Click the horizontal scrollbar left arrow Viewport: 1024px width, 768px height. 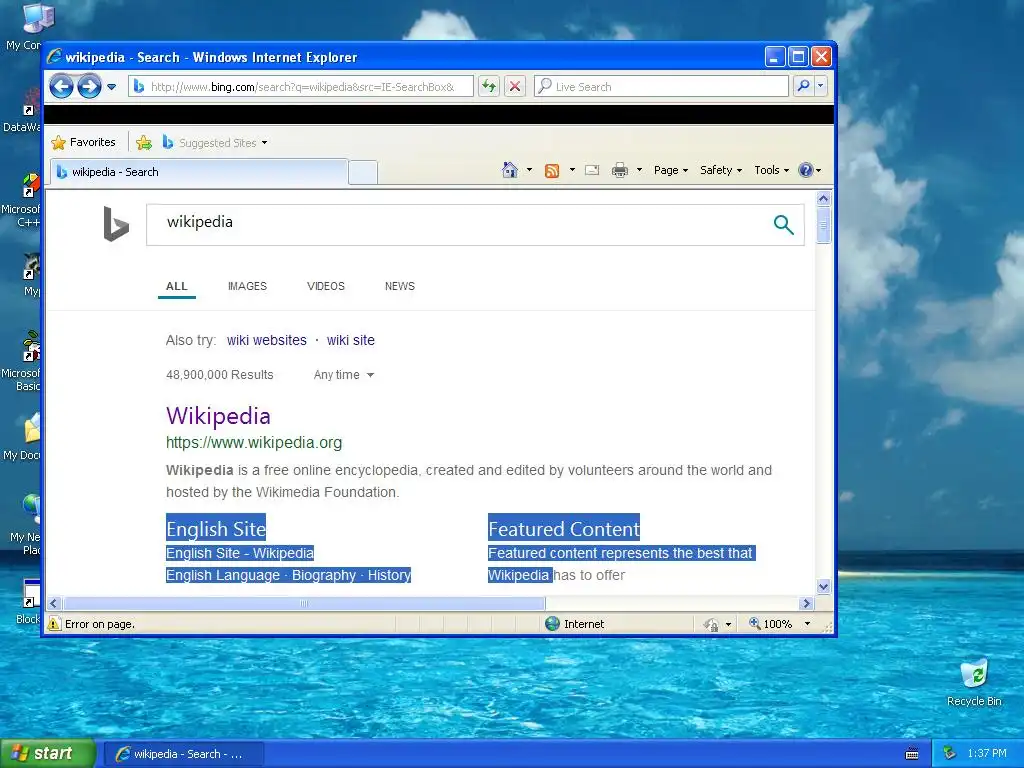click(x=54, y=603)
